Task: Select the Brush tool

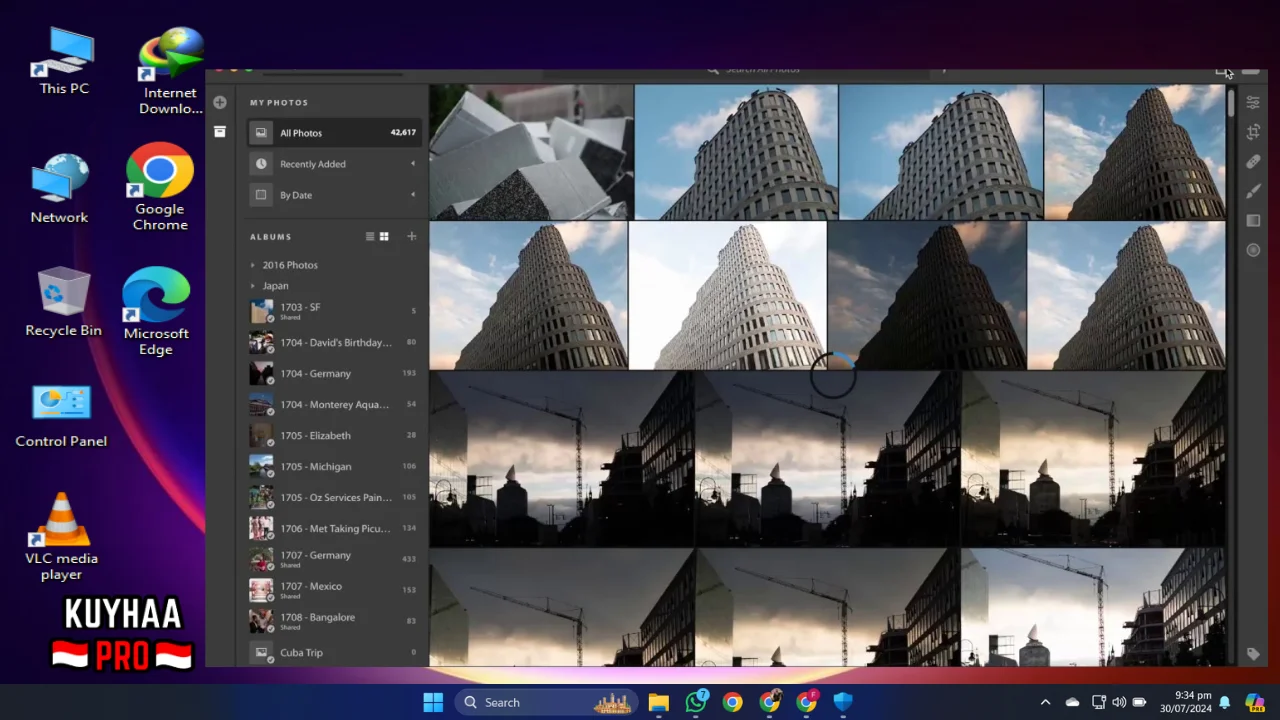Action: [1253, 191]
